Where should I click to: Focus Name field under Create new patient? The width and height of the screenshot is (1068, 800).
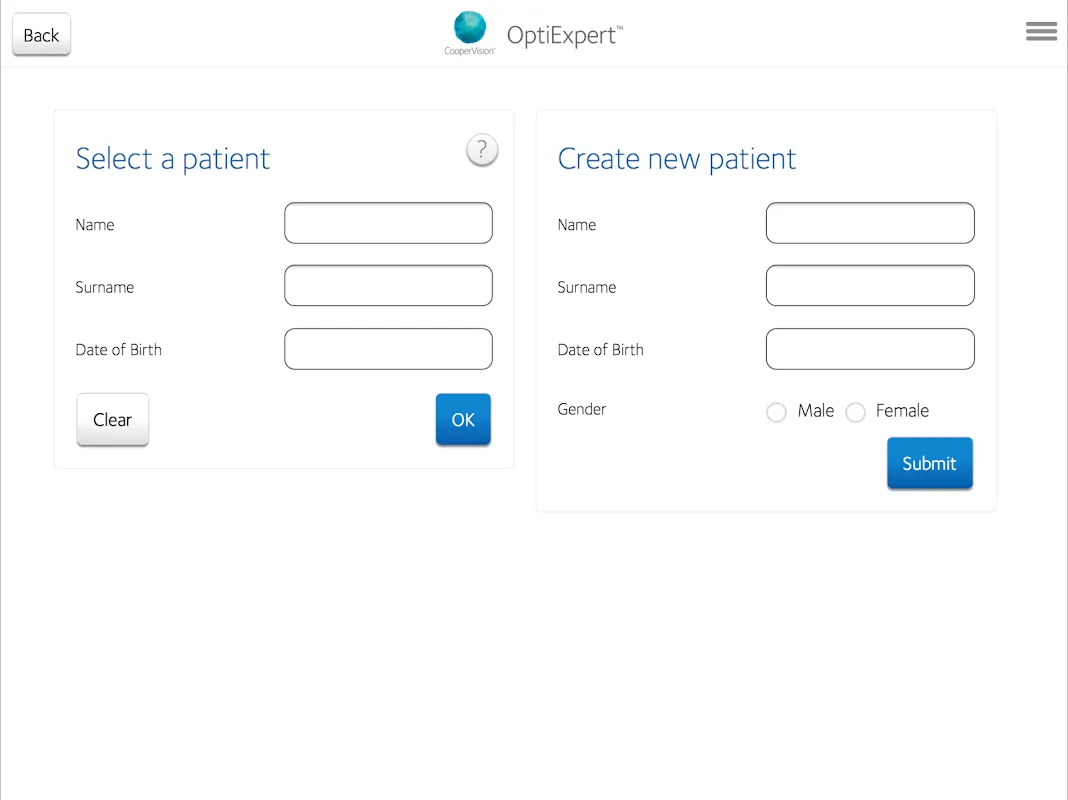(870, 223)
